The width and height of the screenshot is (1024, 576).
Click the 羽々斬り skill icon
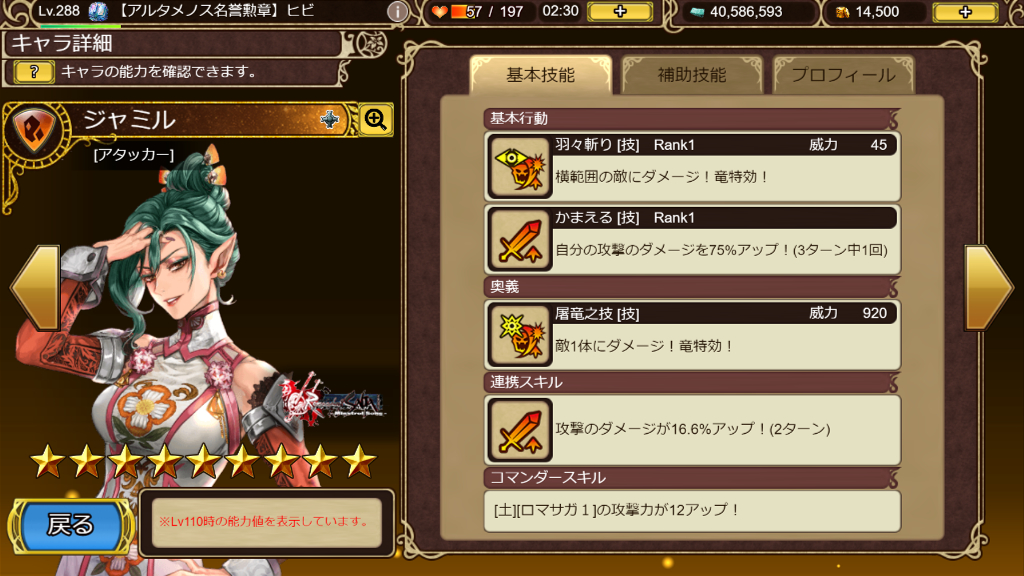[519, 167]
